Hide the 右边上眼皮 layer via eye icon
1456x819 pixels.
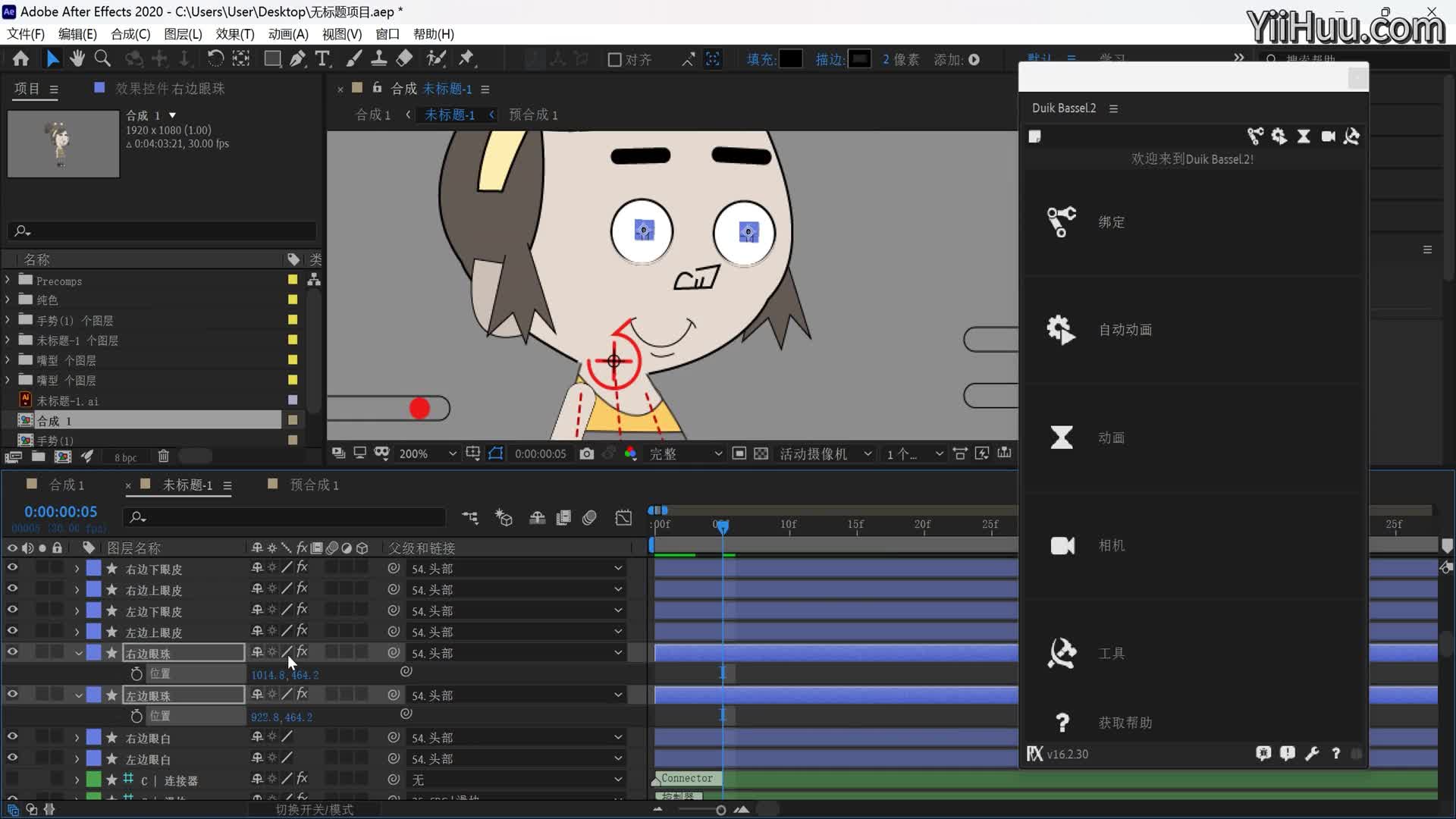tap(12, 588)
